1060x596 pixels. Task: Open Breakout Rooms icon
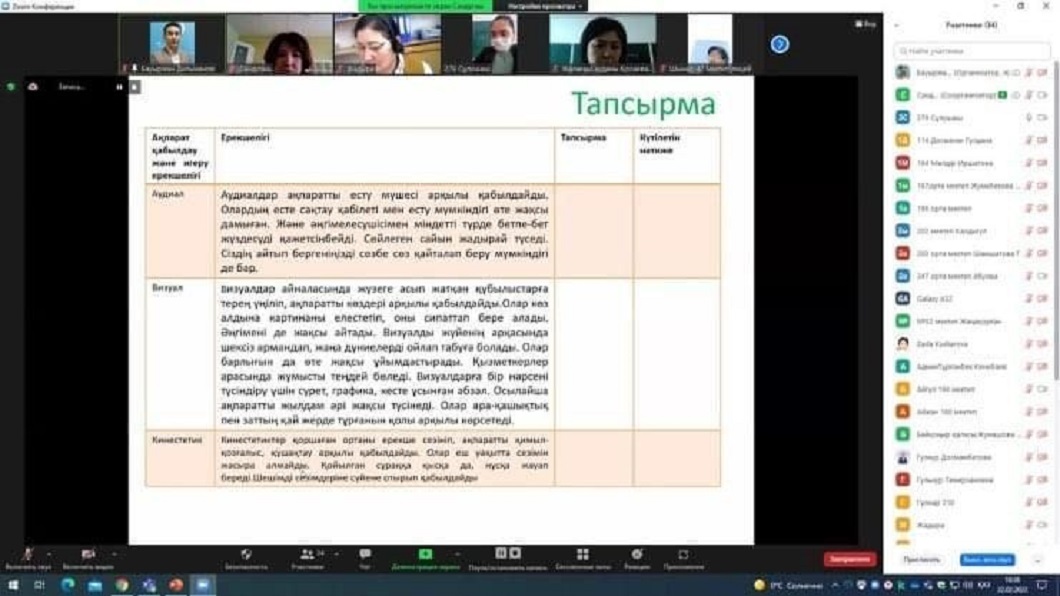point(582,555)
